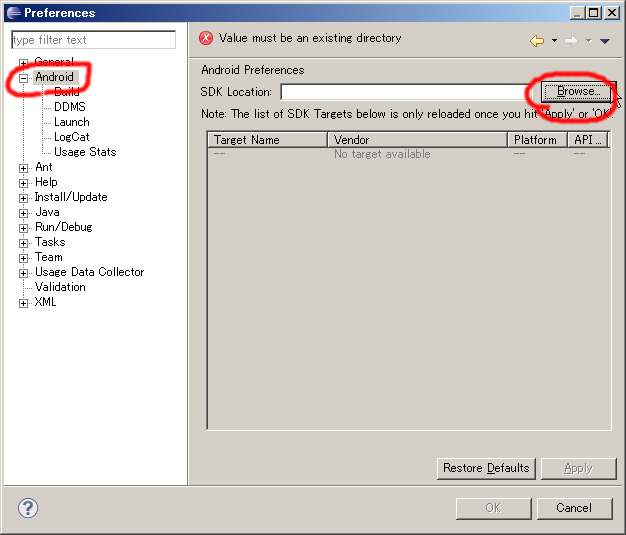Select the Build item under Android

(67, 92)
